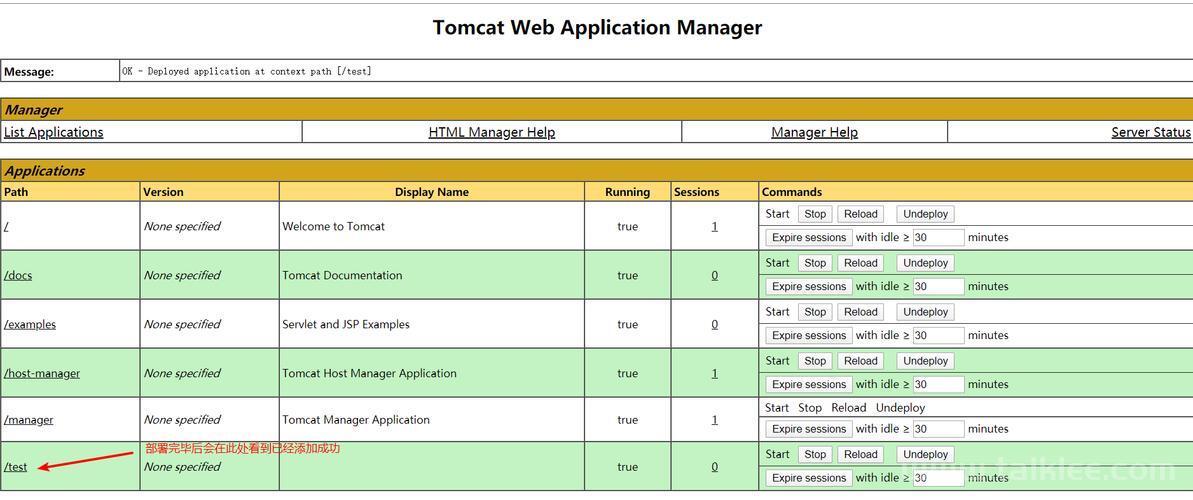The image size is (1193, 500).
Task: Stop the Welcome to Tomcat application
Action: pos(815,215)
